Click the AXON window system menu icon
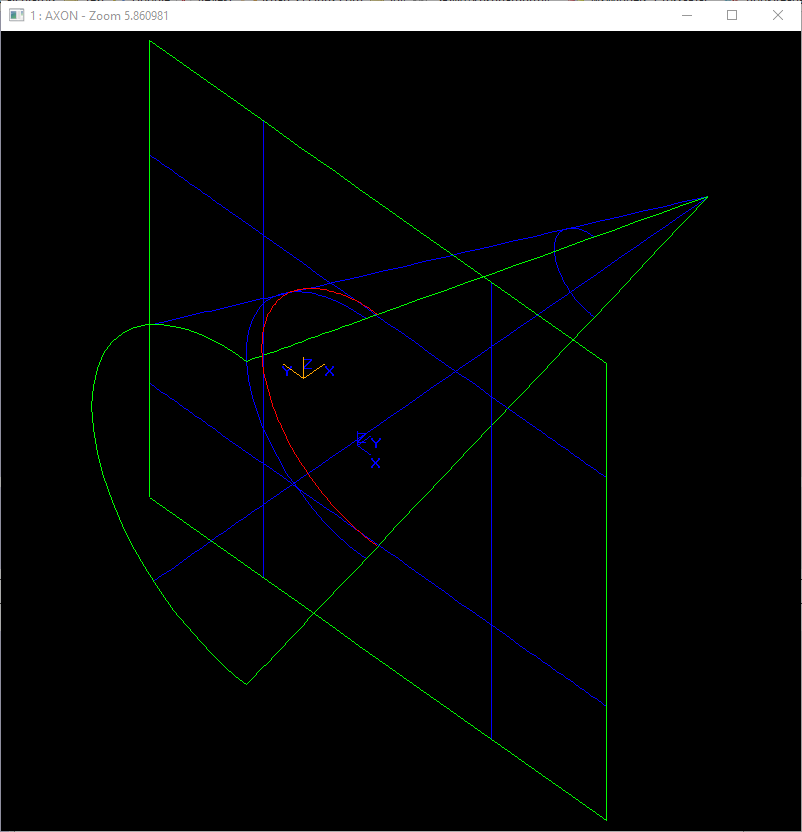Screen dimensions: 802x832 click(x=16, y=16)
